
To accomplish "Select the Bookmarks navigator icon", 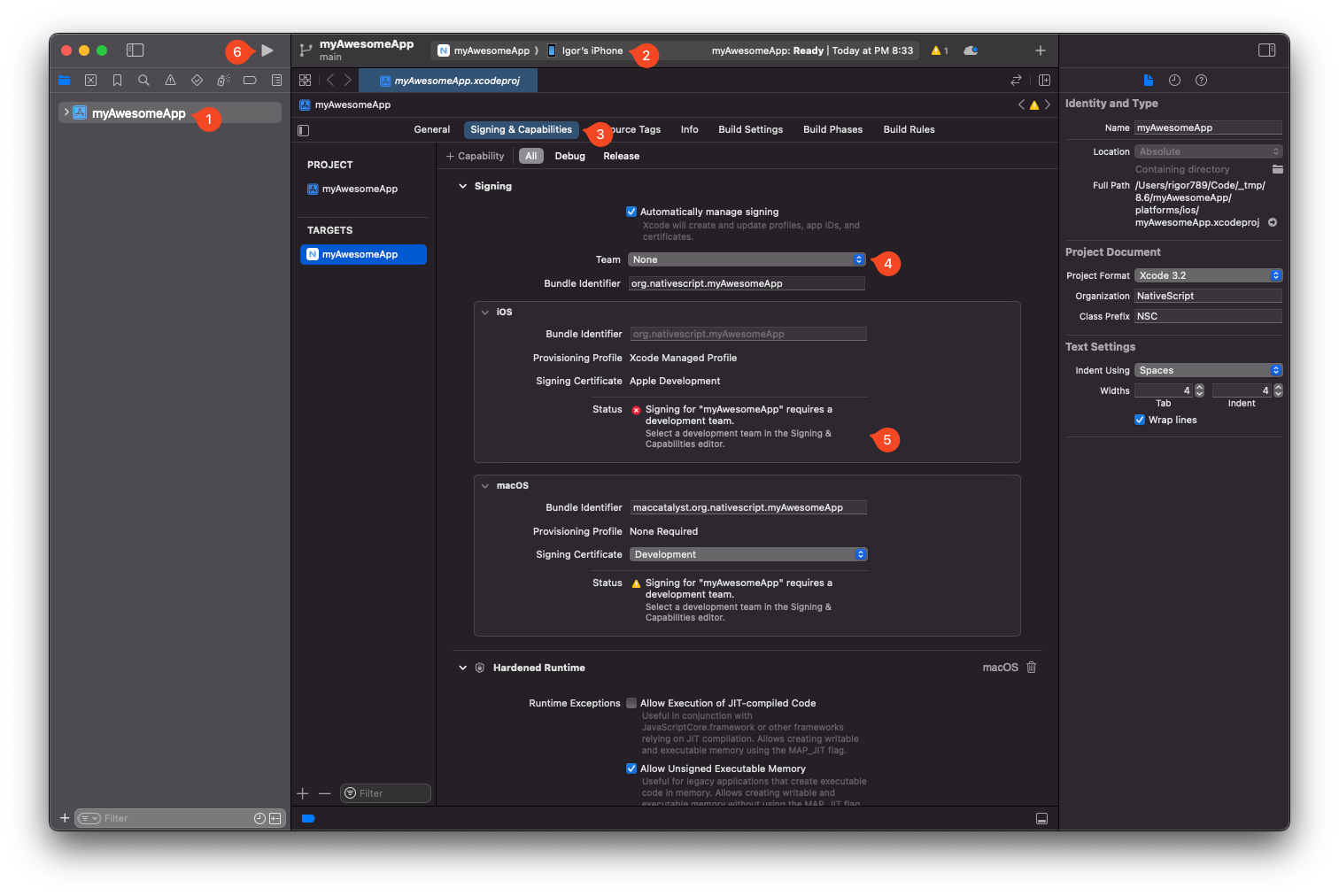I will pos(117,80).
